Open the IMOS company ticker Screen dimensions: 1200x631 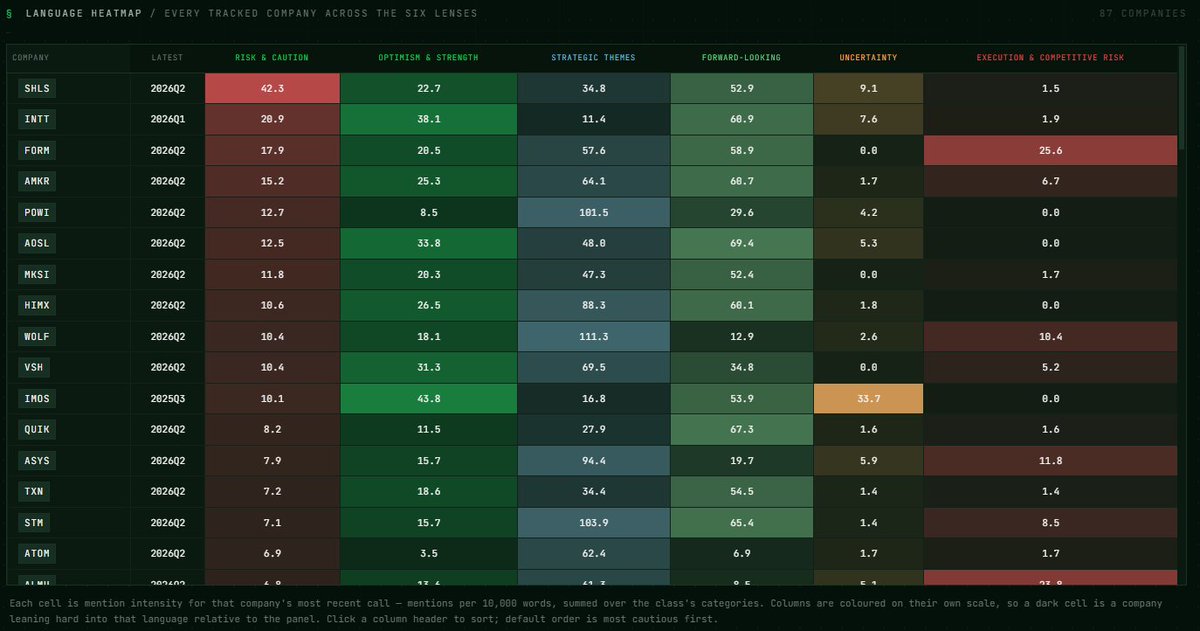[x=38, y=399]
